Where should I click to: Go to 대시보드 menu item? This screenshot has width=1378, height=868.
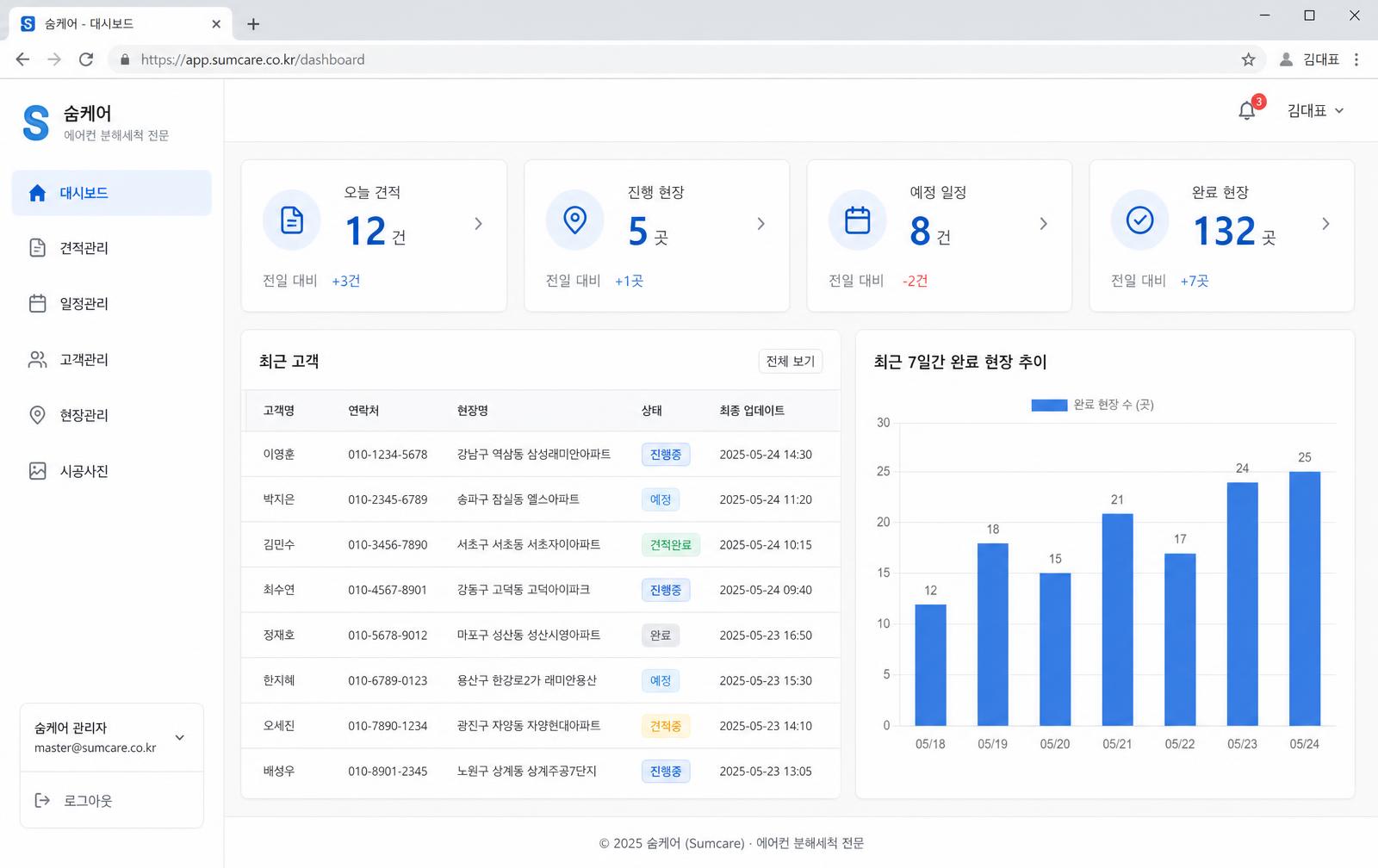tap(112, 193)
